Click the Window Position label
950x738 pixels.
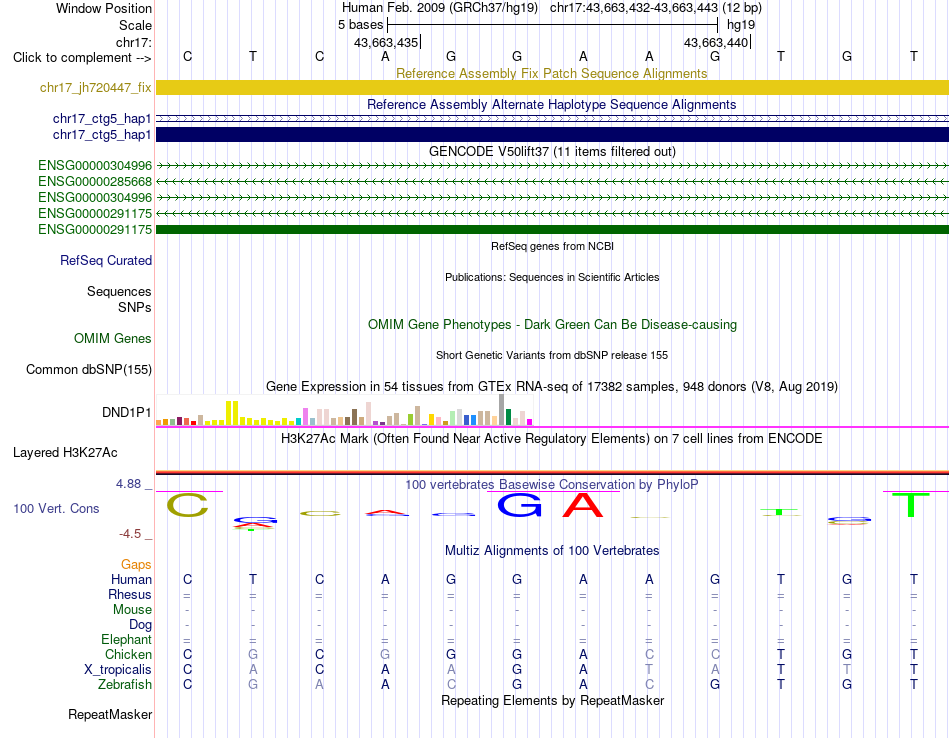coord(104,8)
